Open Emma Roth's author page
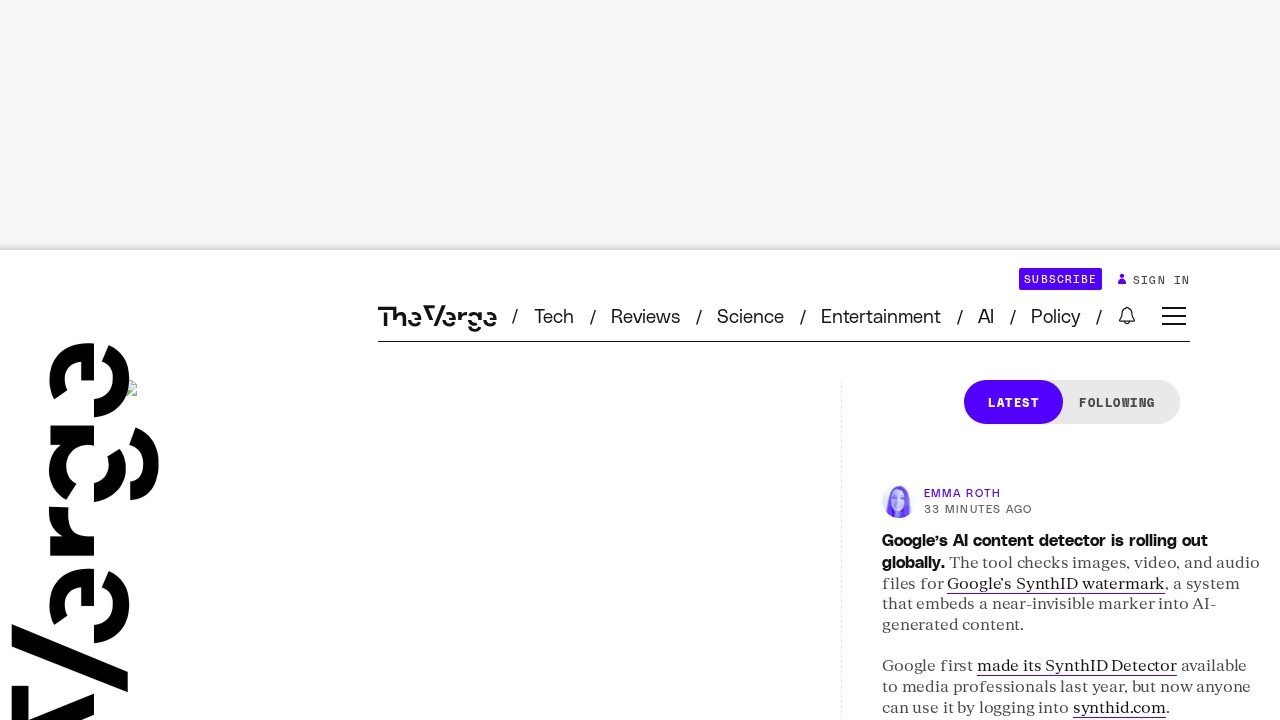The image size is (1280, 720). coord(962,493)
